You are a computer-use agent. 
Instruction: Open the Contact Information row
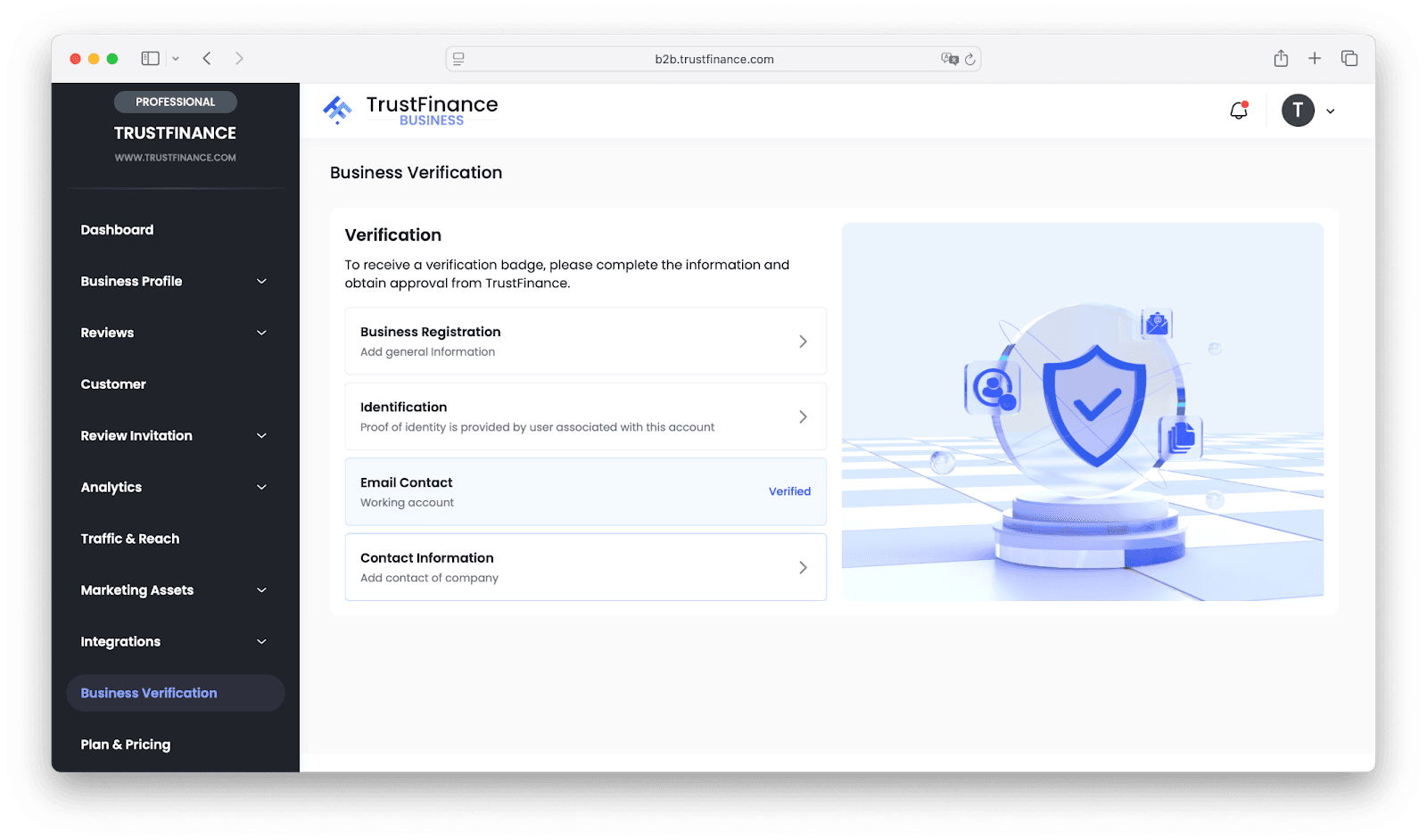pyautogui.click(x=586, y=567)
